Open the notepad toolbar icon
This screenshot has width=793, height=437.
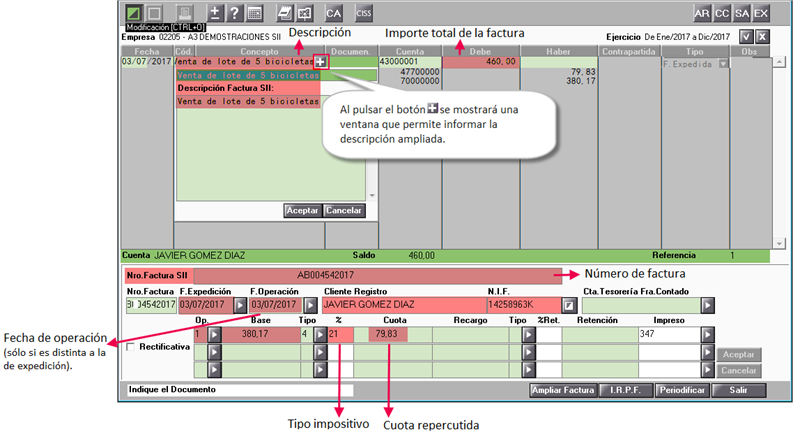(x=285, y=13)
